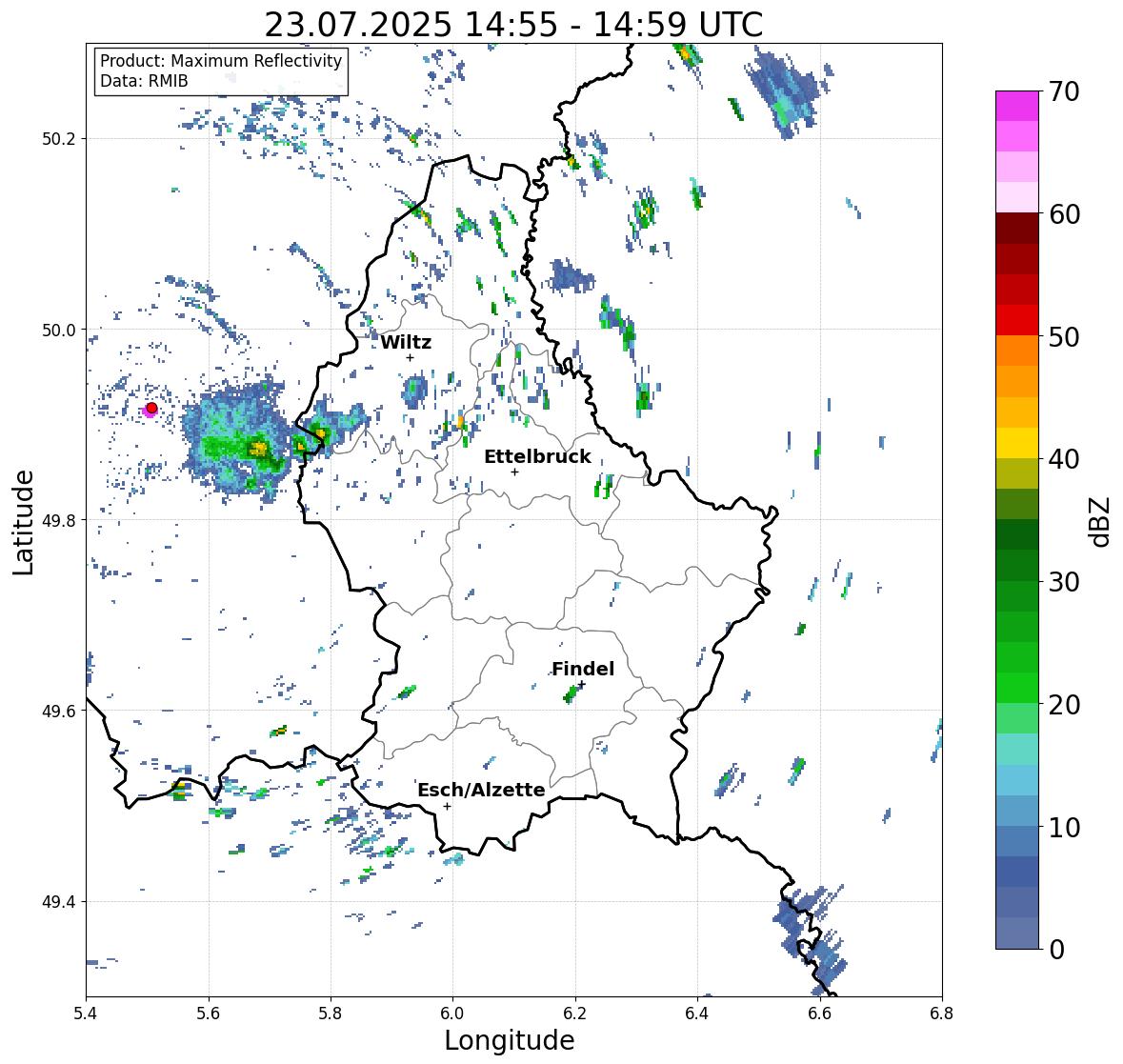Click the latitude tick label 49.4

59,902
